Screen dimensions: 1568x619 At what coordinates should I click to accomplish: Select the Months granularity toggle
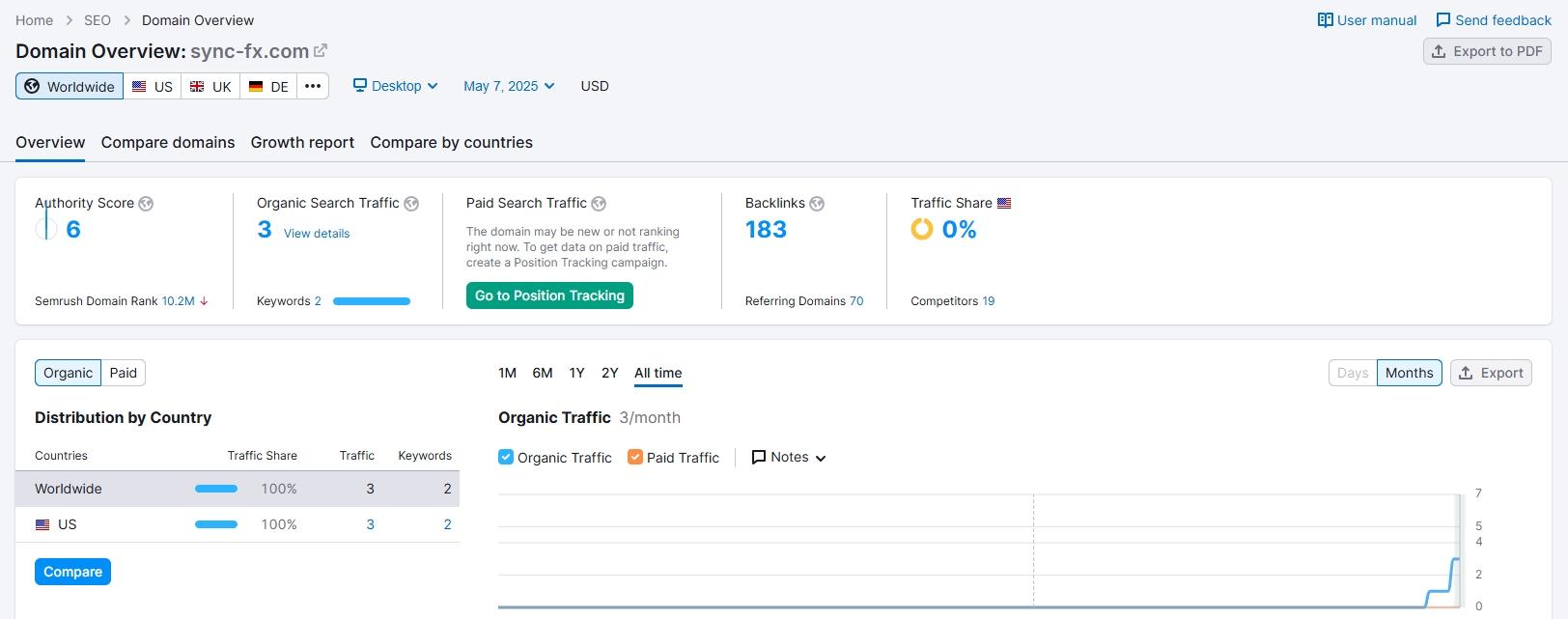[1410, 373]
